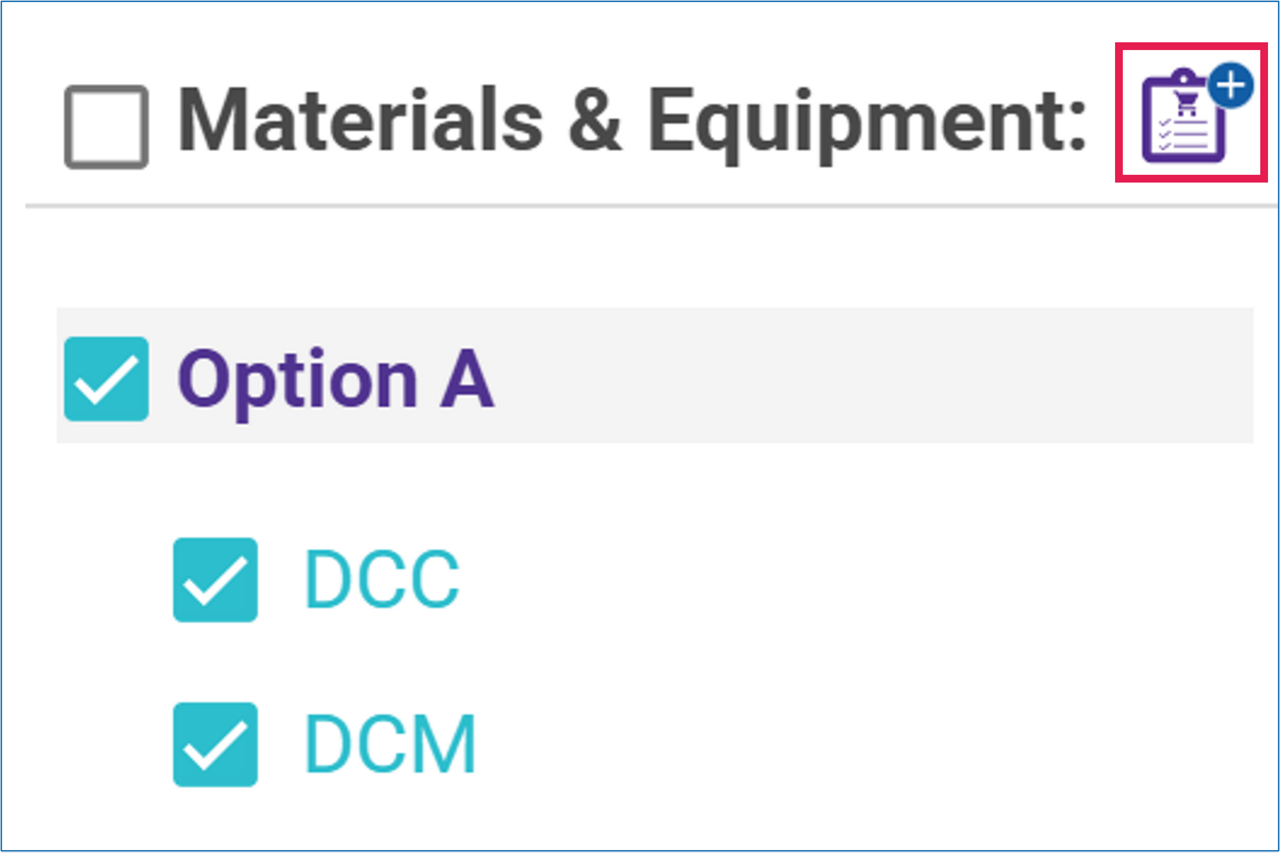1280x853 pixels.
Task: Click the teal DCM text
Action: click(x=389, y=744)
